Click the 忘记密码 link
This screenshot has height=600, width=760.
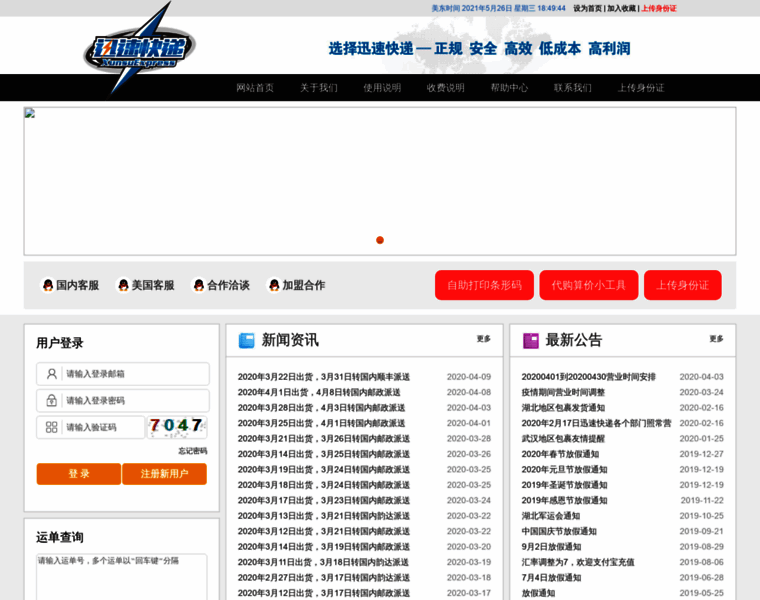192,451
